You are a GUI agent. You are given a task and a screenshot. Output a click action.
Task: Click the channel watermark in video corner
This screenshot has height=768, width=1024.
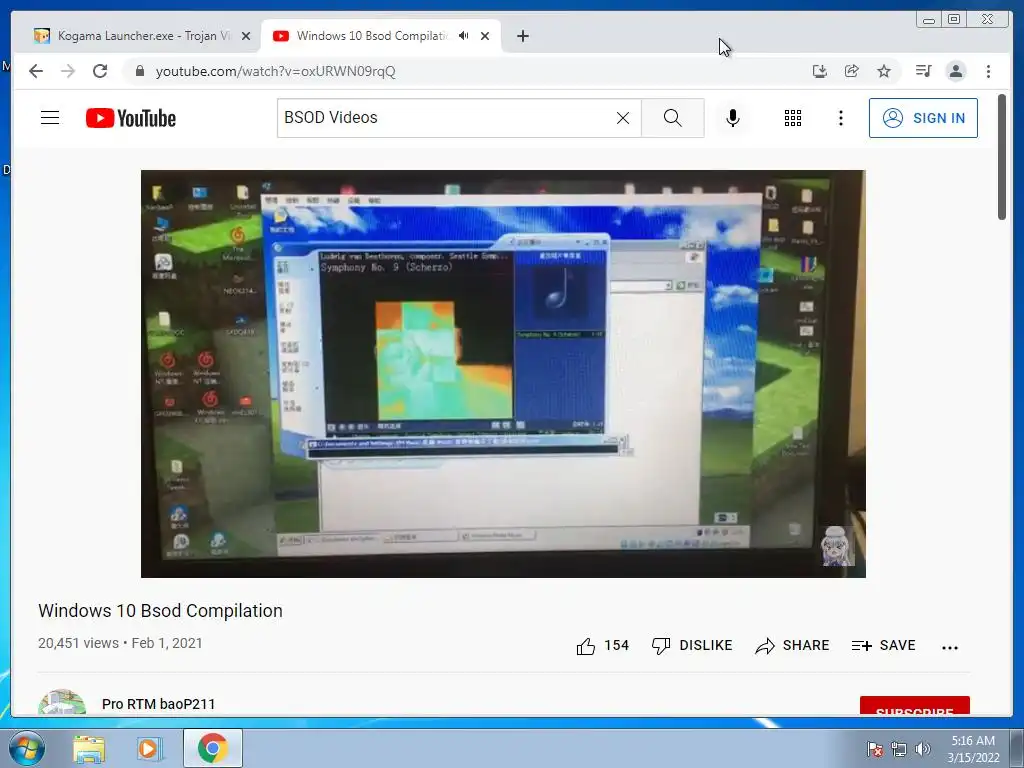pyautogui.click(x=837, y=546)
